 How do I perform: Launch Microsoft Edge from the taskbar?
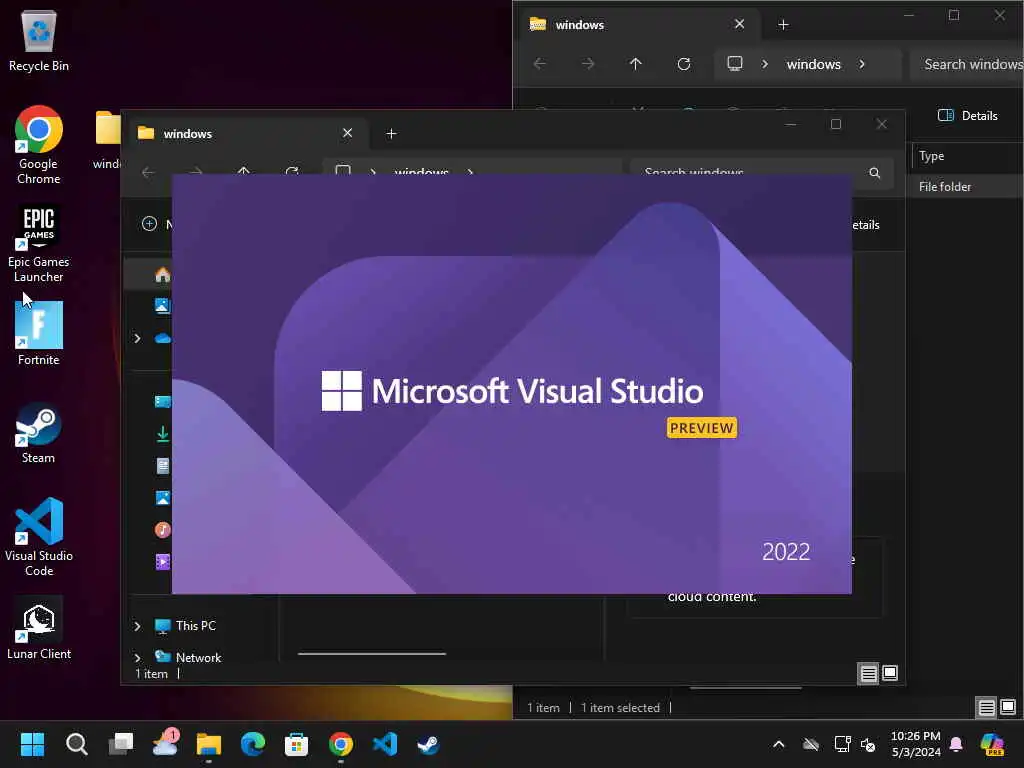click(253, 744)
